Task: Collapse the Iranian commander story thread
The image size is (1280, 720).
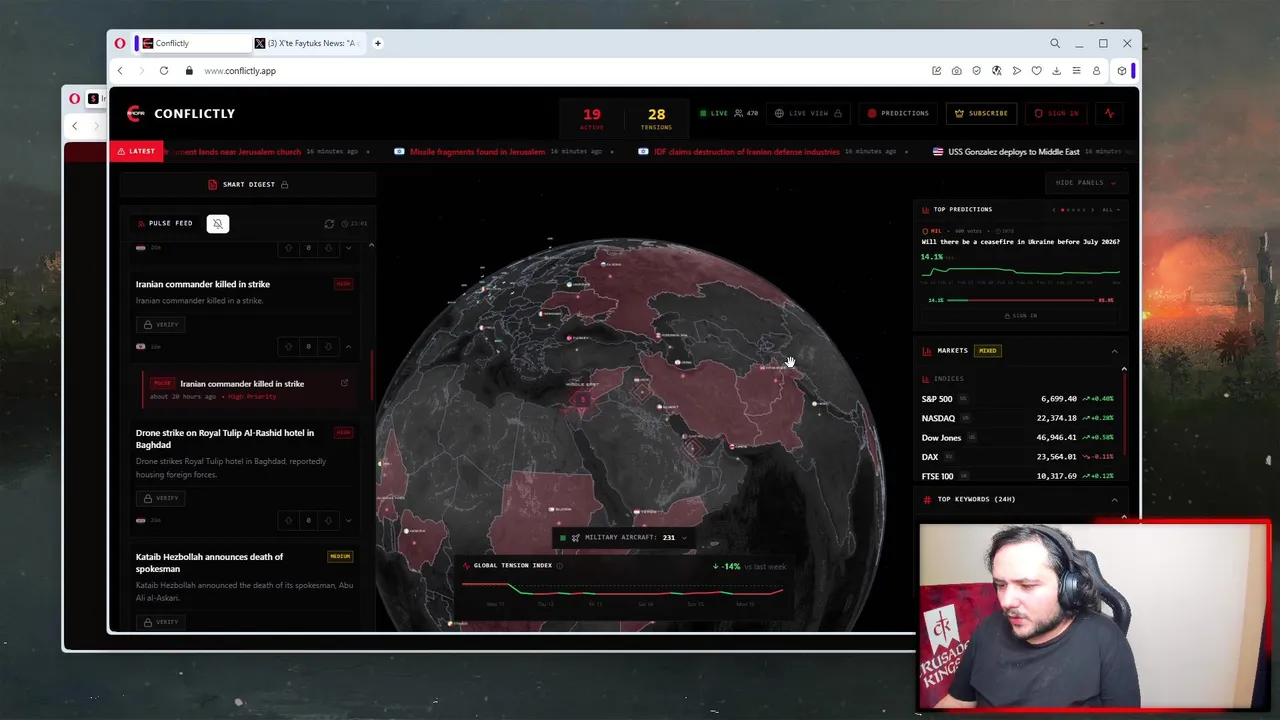Action: (x=348, y=346)
